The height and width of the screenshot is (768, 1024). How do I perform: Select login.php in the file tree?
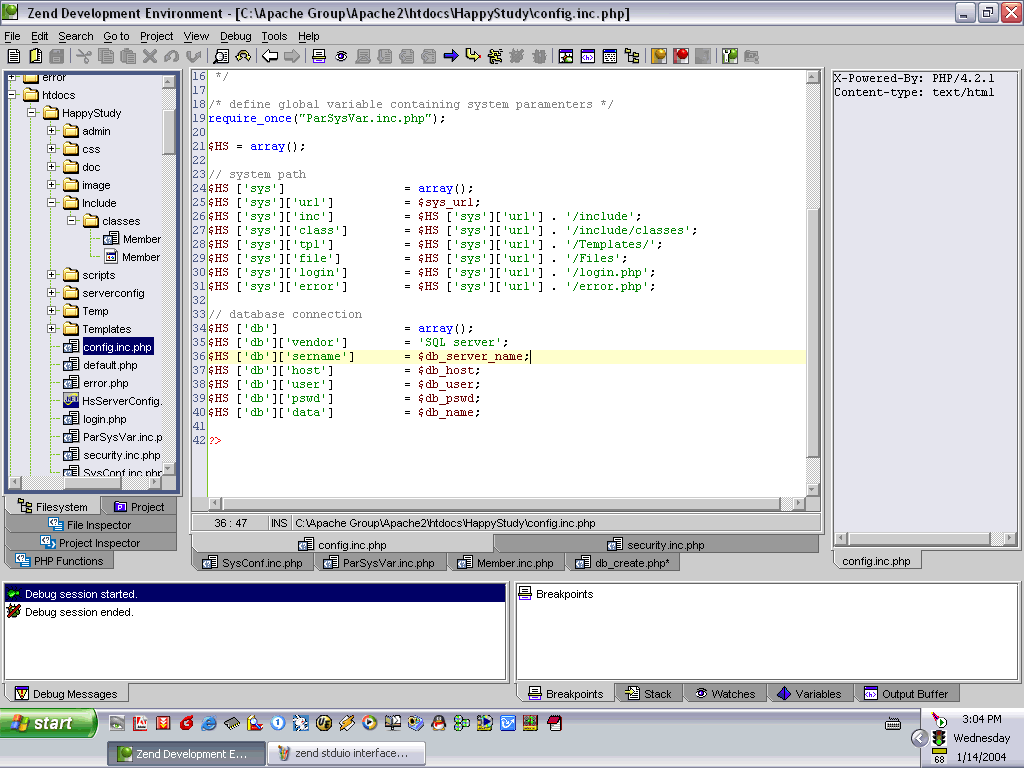coord(104,419)
